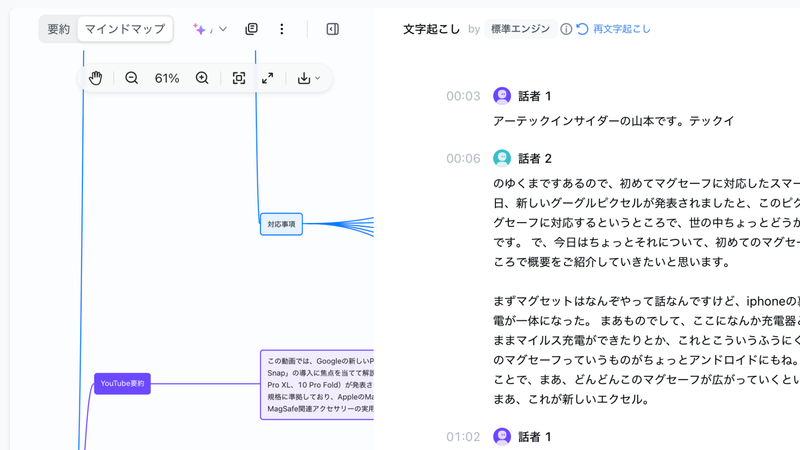The height and width of the screenshot is (450, 800).
Task: Select the マインドマップ tab
Action: point(125,29)
